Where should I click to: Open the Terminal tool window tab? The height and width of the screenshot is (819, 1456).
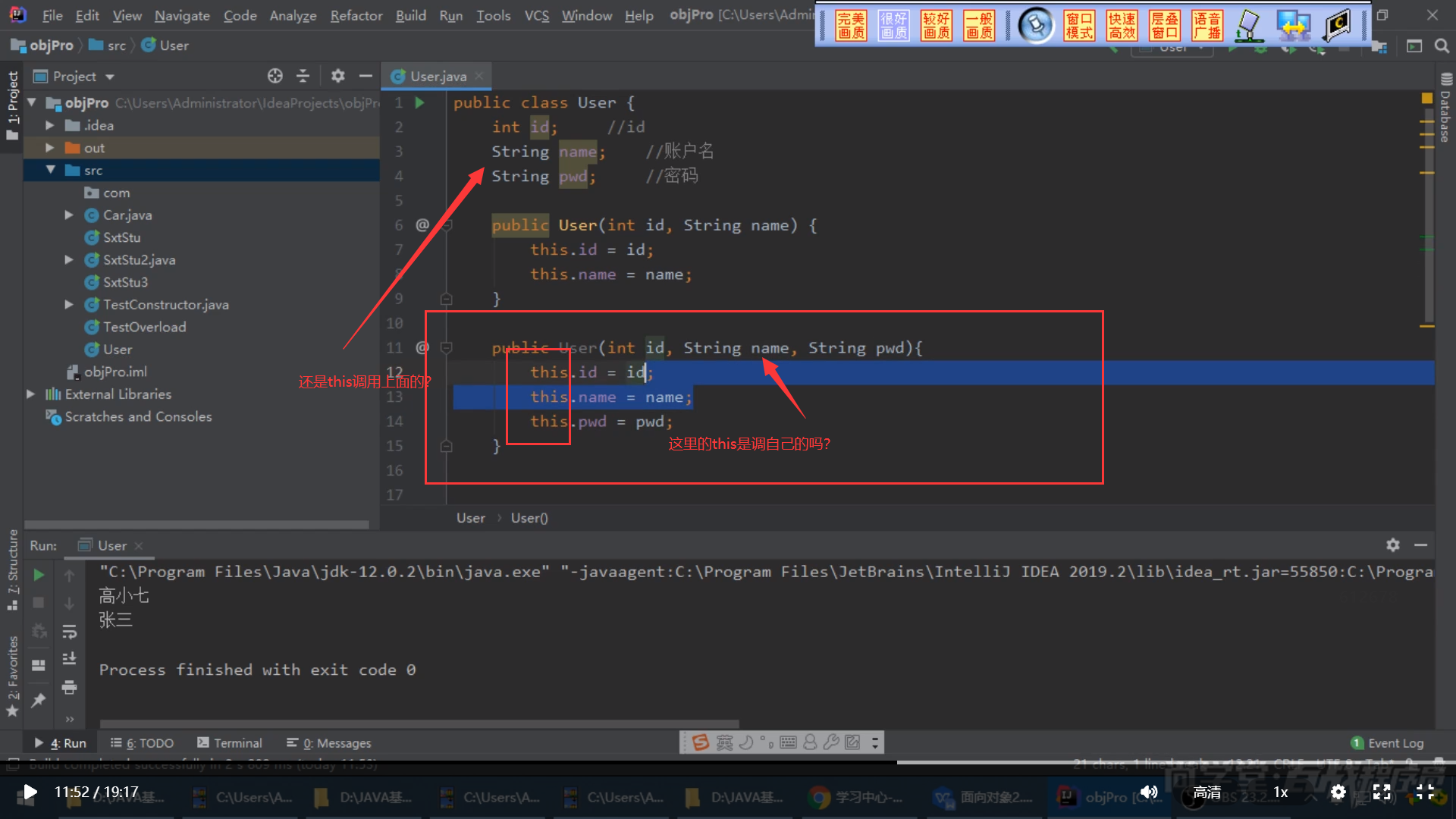click(229, 743)
